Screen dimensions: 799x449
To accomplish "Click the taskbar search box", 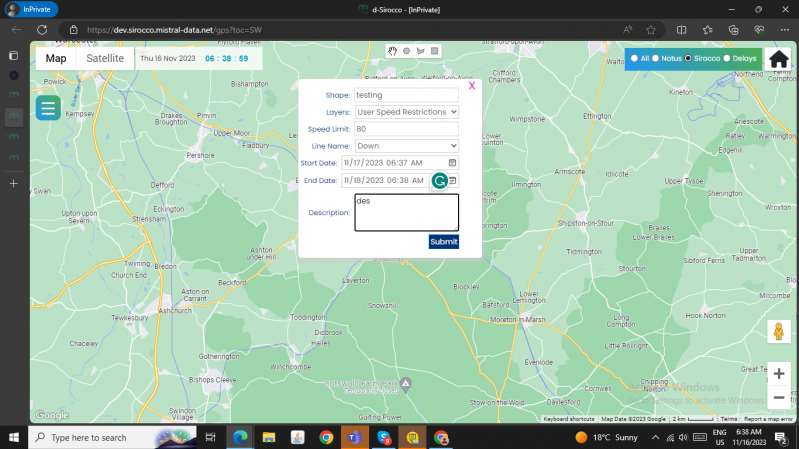I will click(112, 437).
